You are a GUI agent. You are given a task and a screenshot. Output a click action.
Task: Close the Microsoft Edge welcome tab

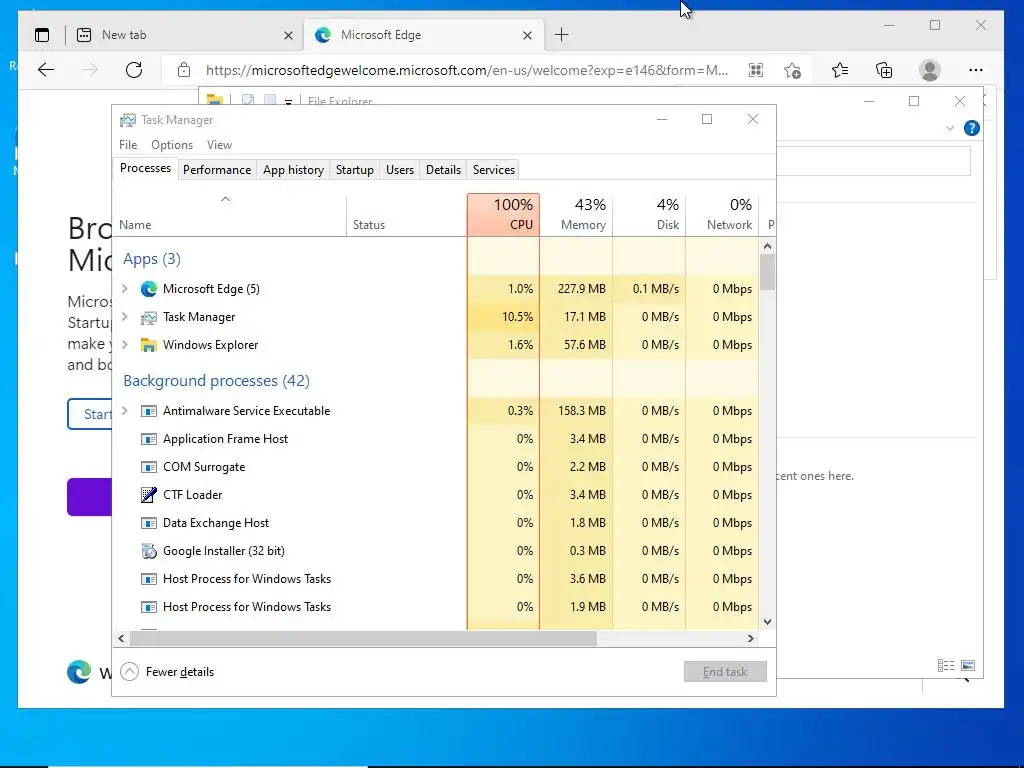[x=527, y=35]
